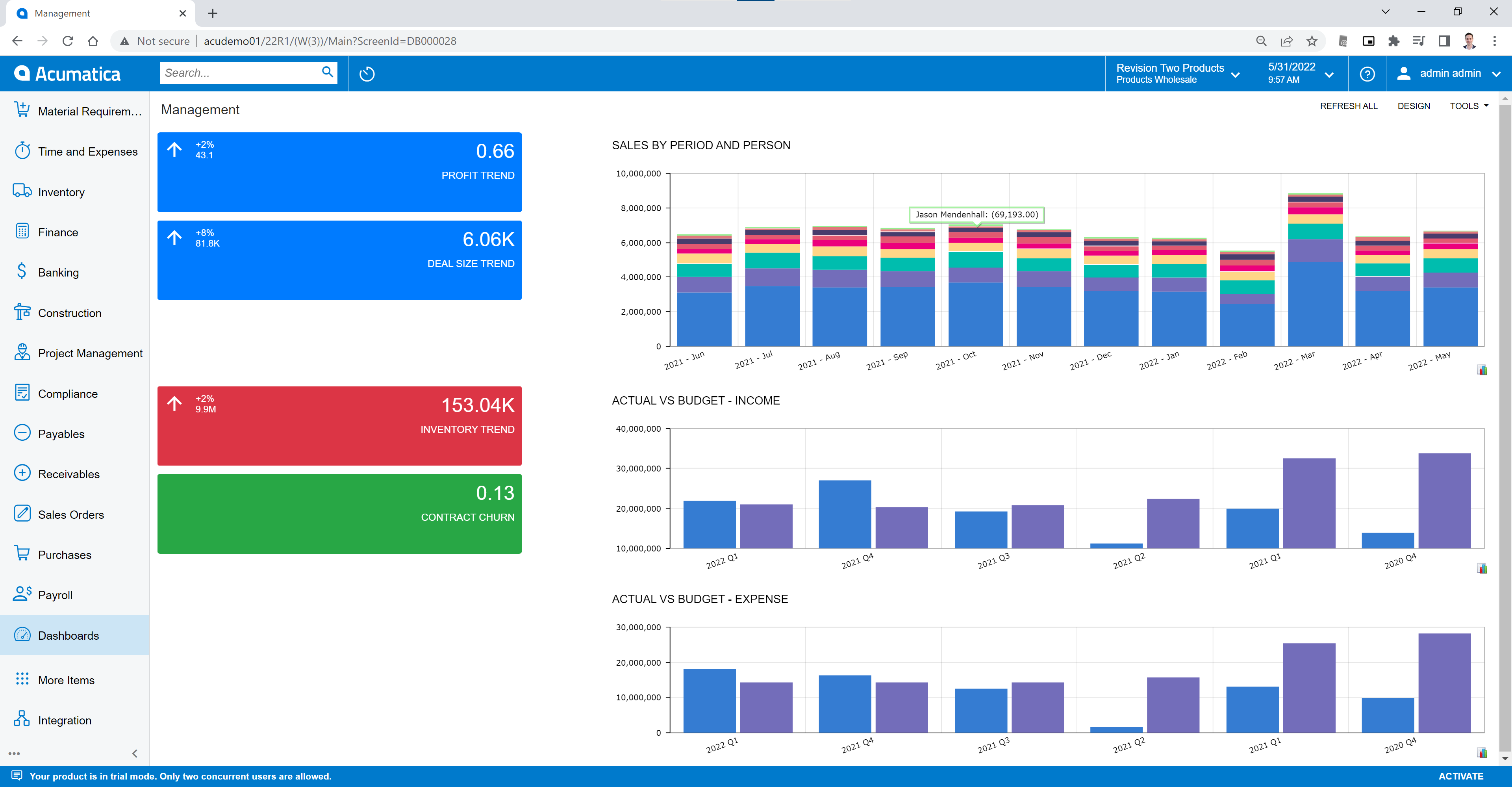The height and width of the screenshot is (787, 1512).
Task: Click the trial mode message icon
Action: [17, 776]
